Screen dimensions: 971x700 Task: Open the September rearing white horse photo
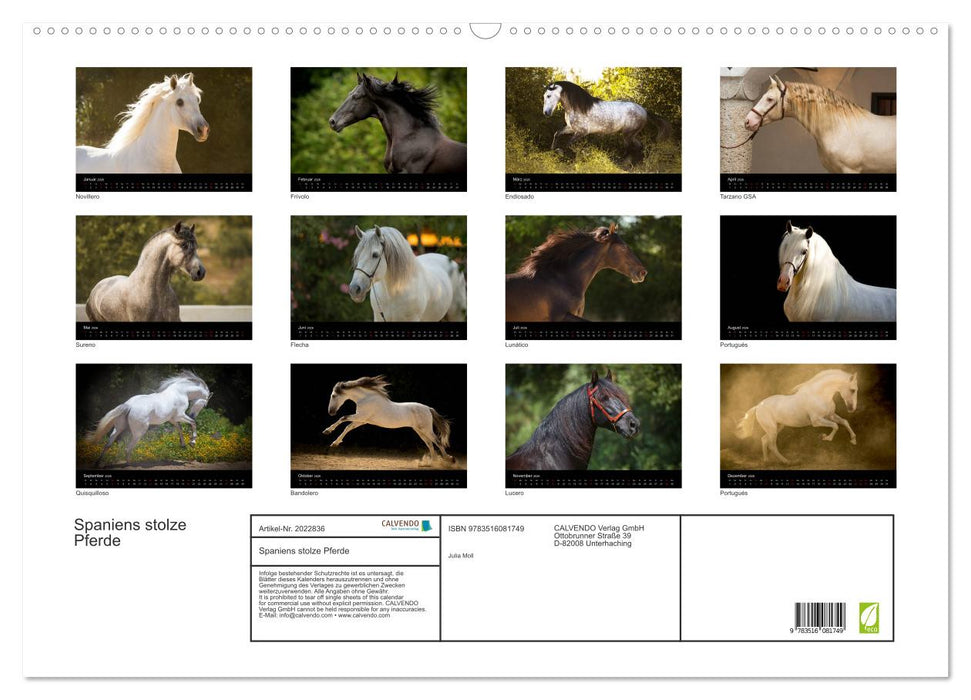164,417
